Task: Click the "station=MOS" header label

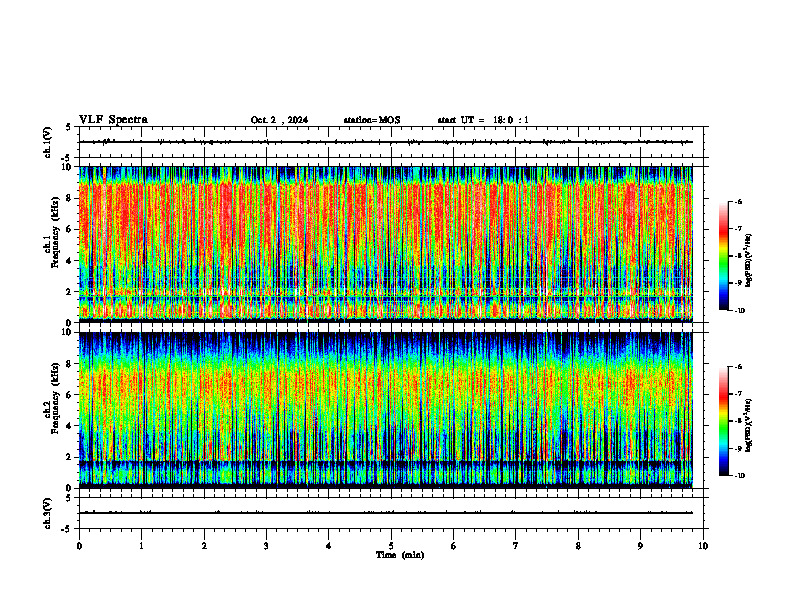Action: [372, 120]
